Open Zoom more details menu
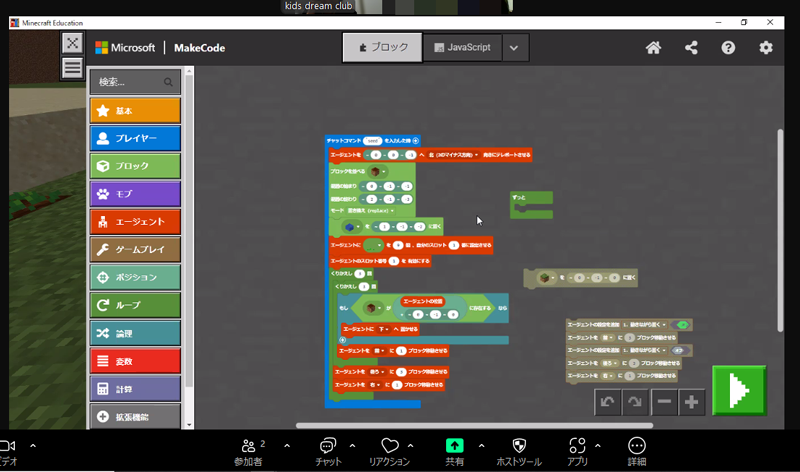 tap(637, 452)
